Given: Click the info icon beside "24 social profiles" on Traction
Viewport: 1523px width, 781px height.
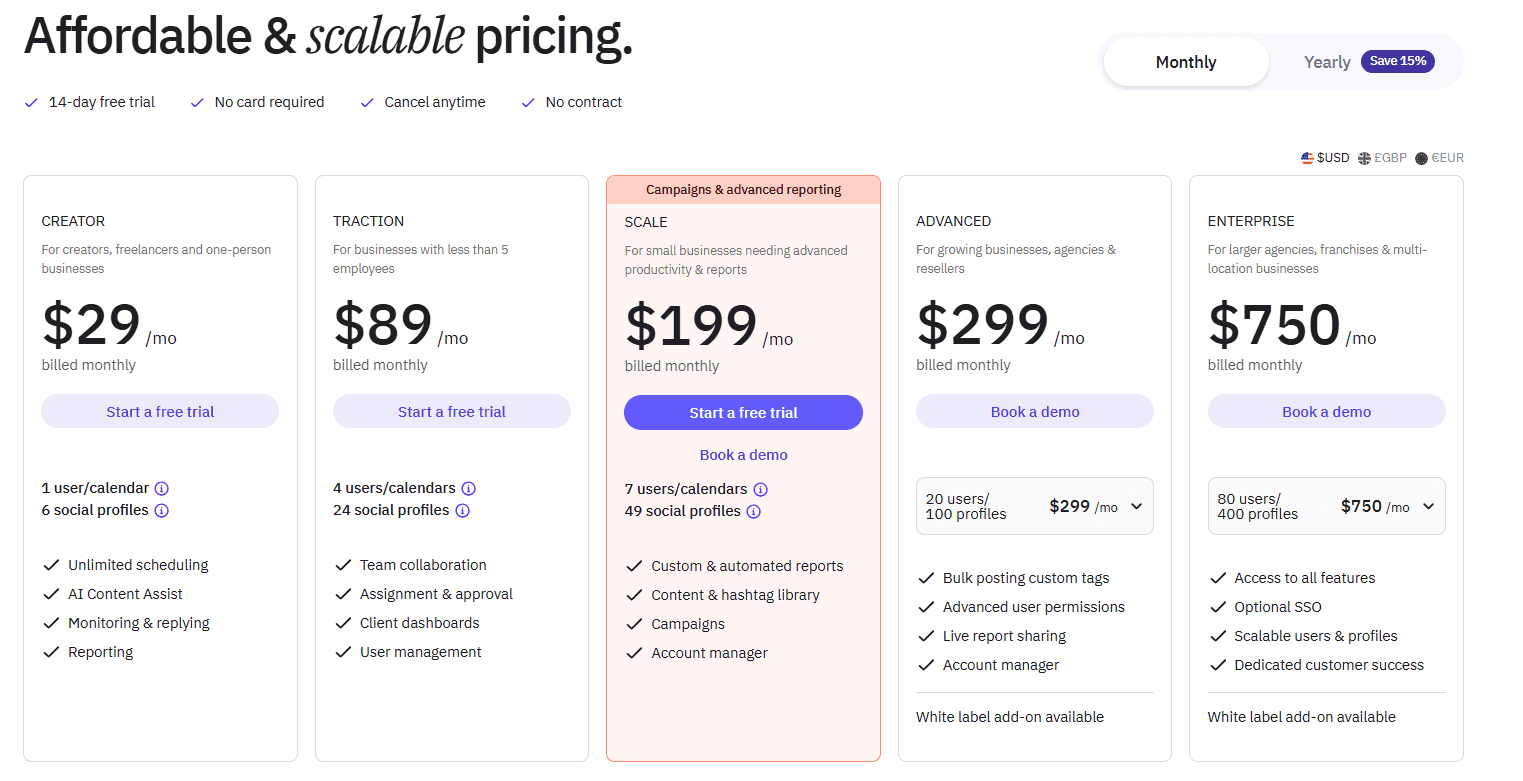Looking at the screenshot, I should click(x=462, y=510).
